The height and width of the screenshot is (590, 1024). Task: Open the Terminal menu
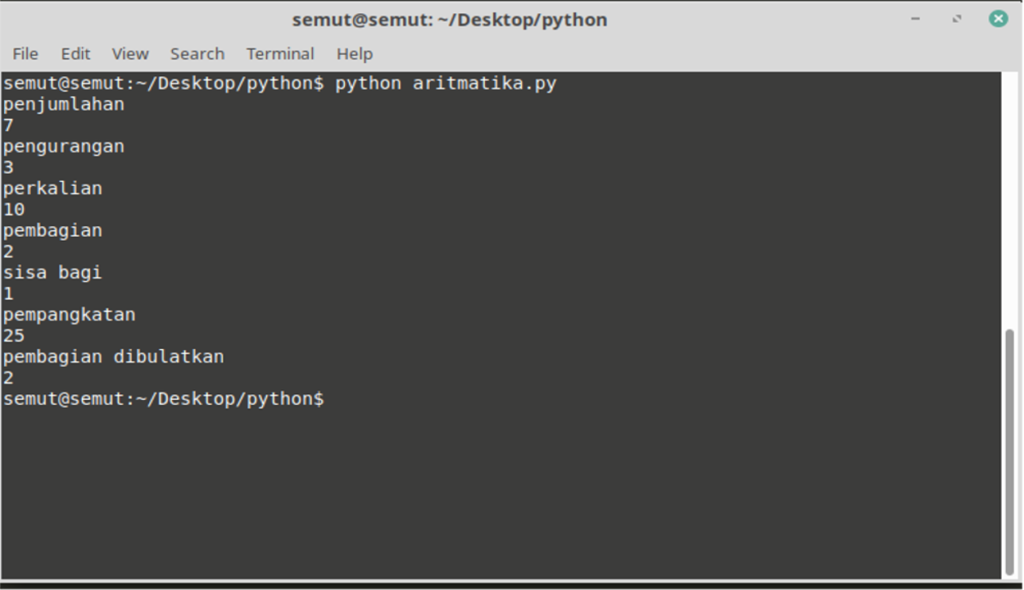[x=280, y=54]
